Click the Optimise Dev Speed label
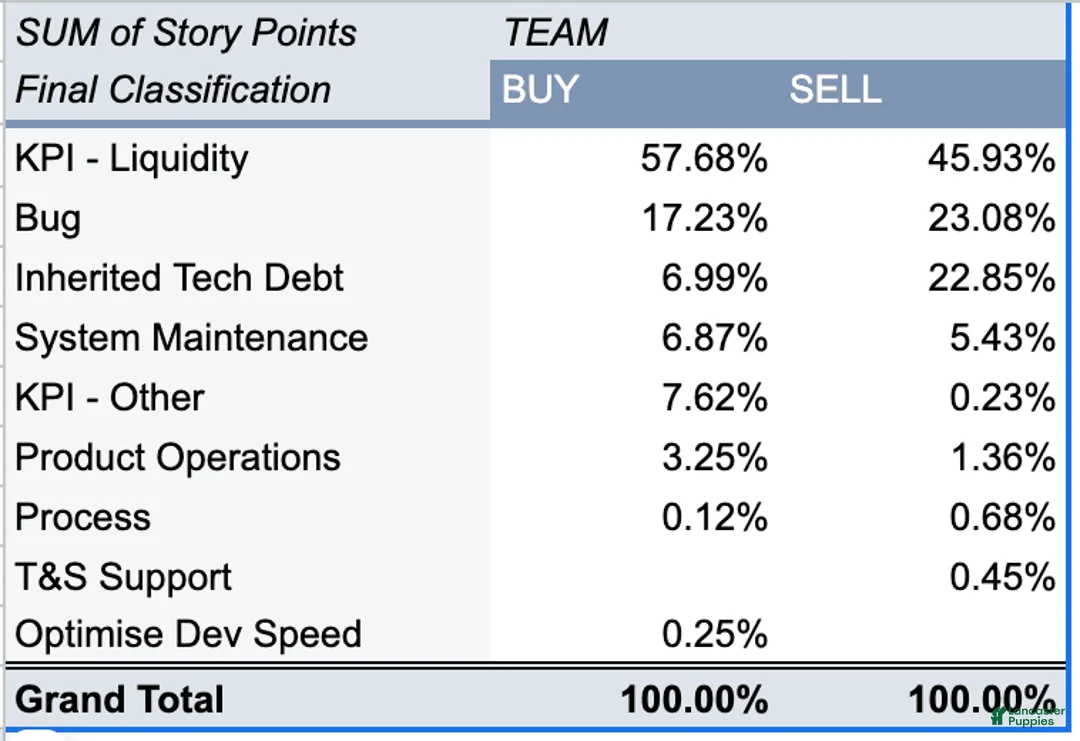1080x741 pixels. (188, 635)
